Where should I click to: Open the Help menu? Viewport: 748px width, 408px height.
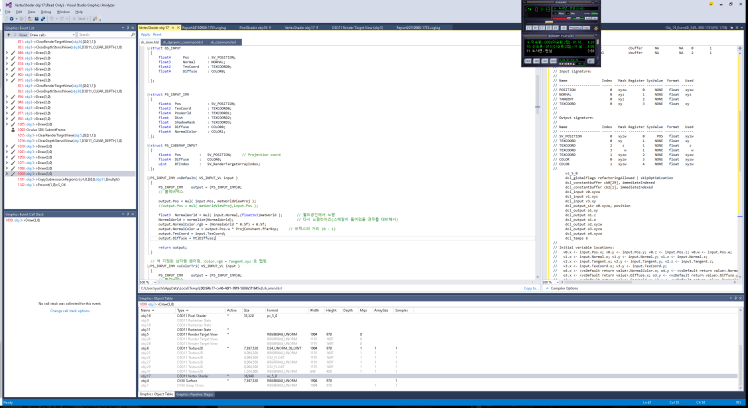tap(79, 12)
